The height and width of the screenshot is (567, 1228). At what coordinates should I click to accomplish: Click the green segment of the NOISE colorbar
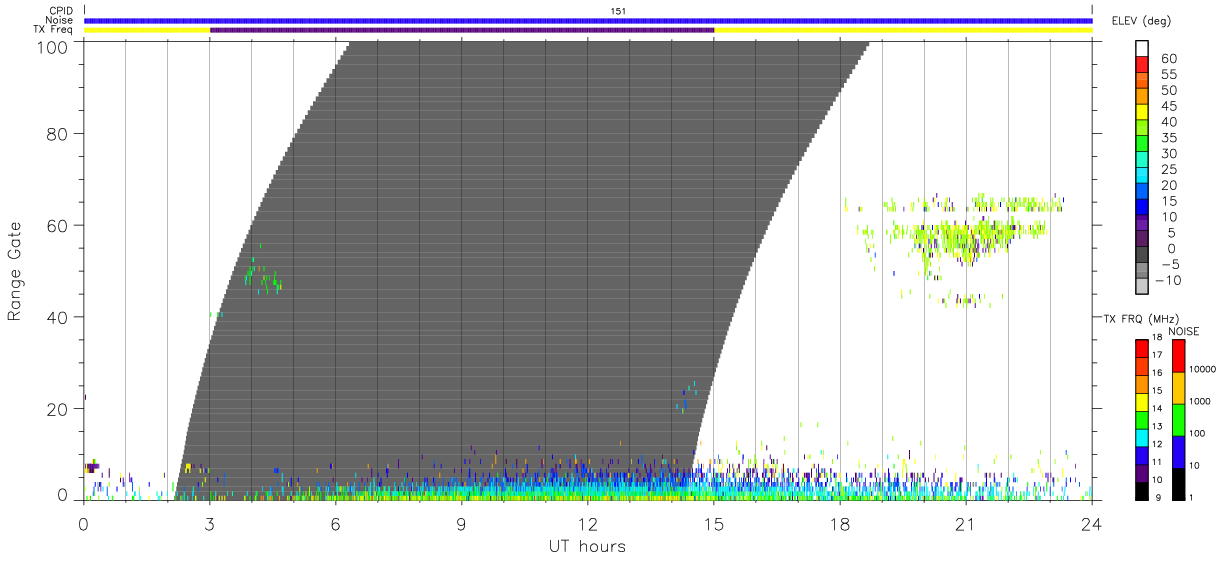[1178, 420]
